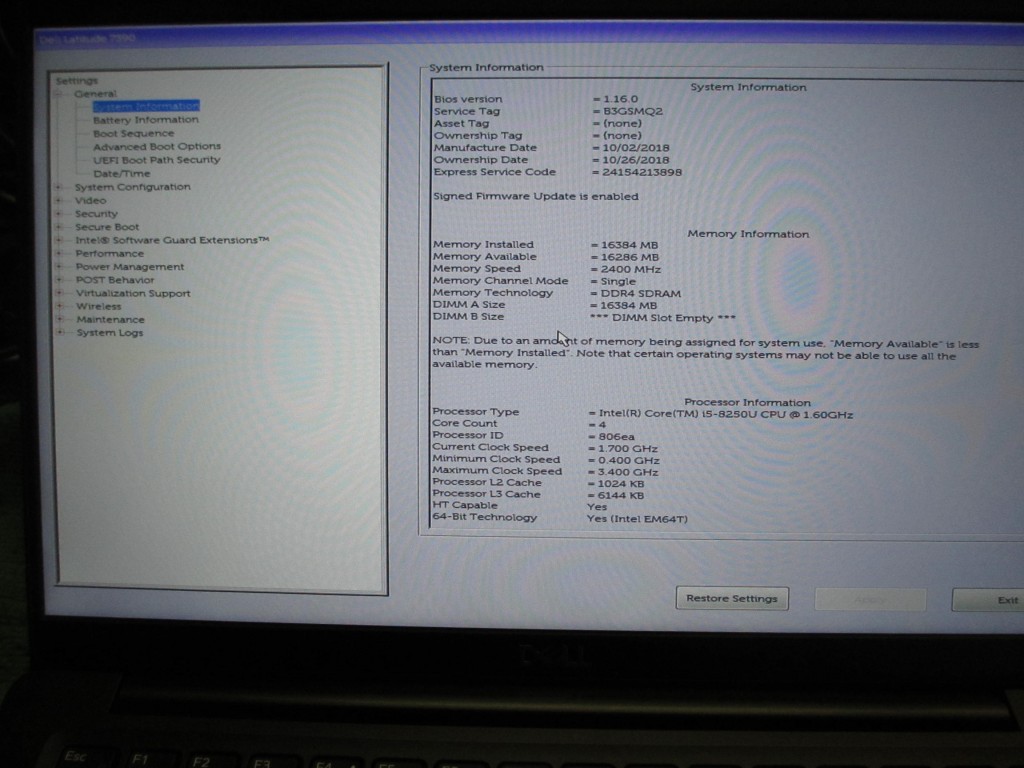Expand the System Logs node
1024x768 pixels.
pos(59,332)
